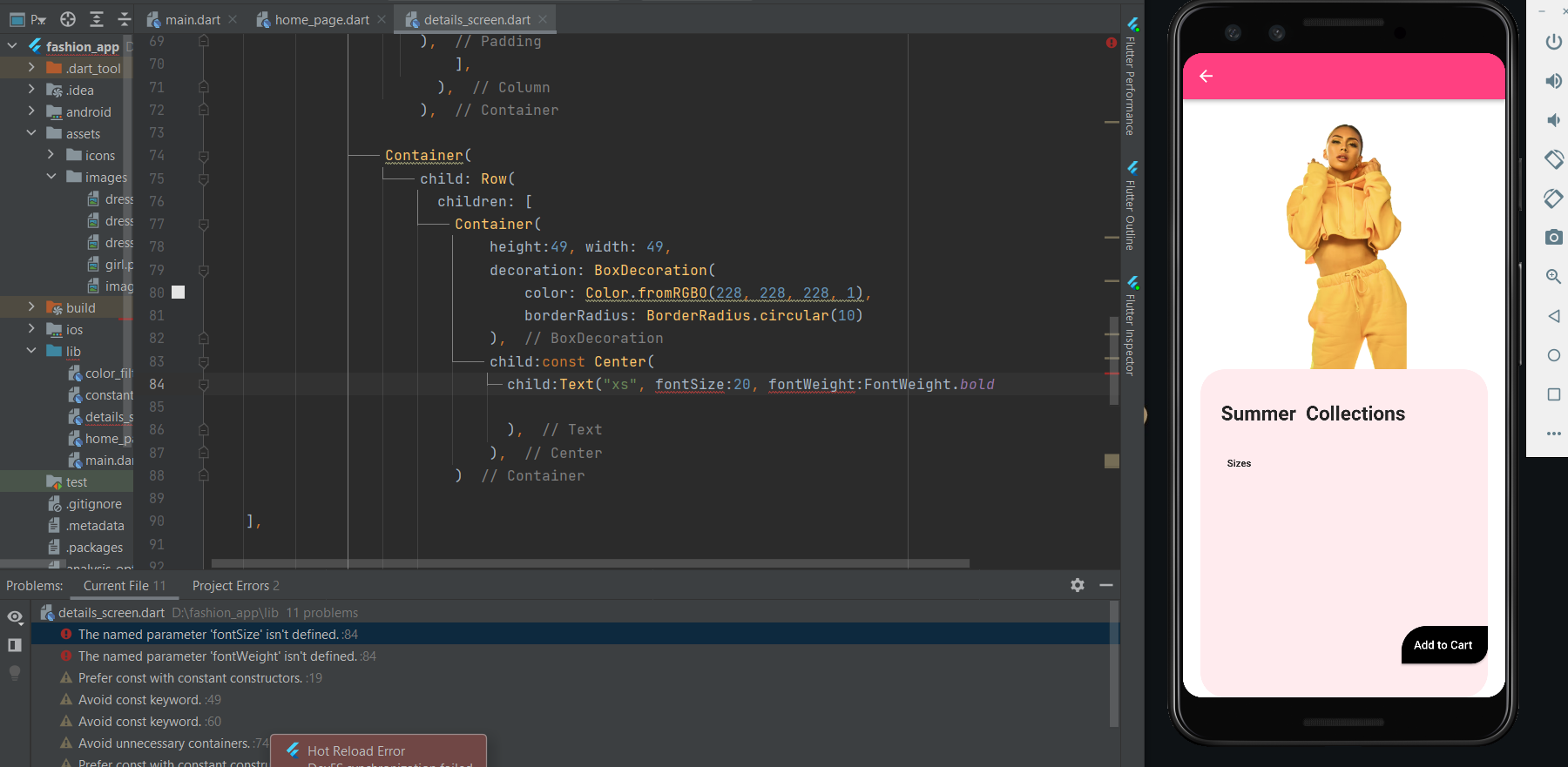Click the locate target icon in project toolbar
Viewport: 1568px width, 767px height.
coord(68,19)
